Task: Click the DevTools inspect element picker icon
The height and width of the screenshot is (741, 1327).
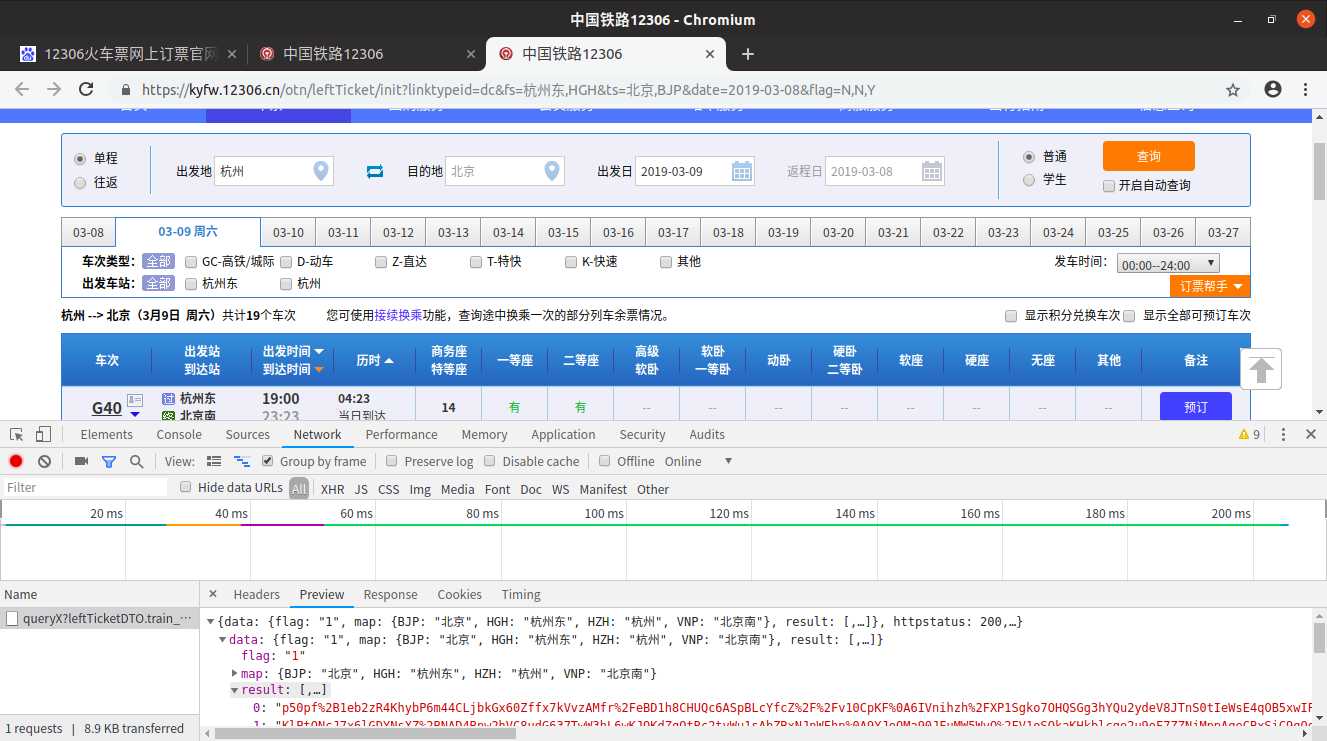Action: click(16, 434)
